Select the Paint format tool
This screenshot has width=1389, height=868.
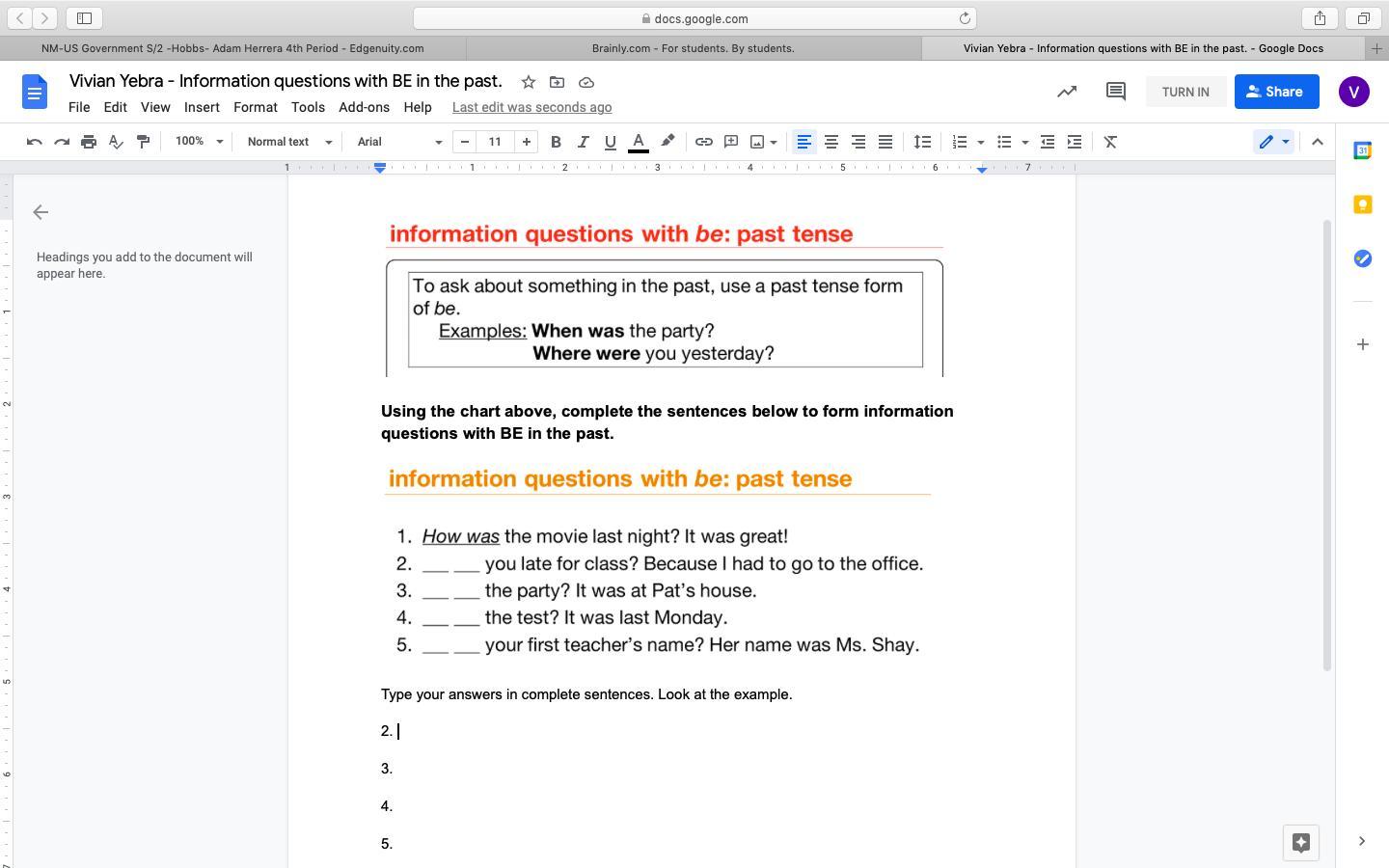[143, 142]
